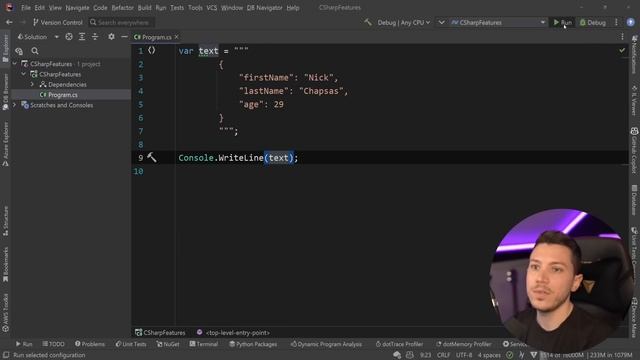Open the Dynamic Program Analysis window

(x=326, y=344)
